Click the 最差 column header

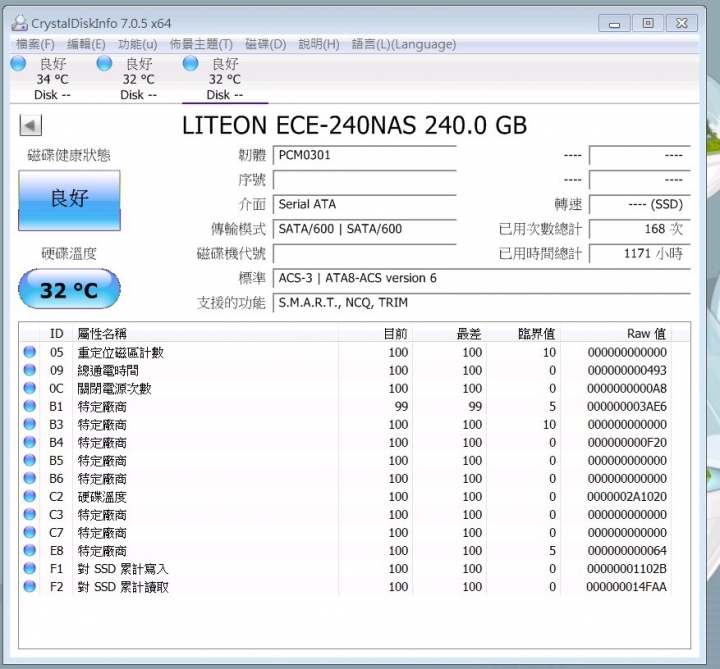[450, 333]
